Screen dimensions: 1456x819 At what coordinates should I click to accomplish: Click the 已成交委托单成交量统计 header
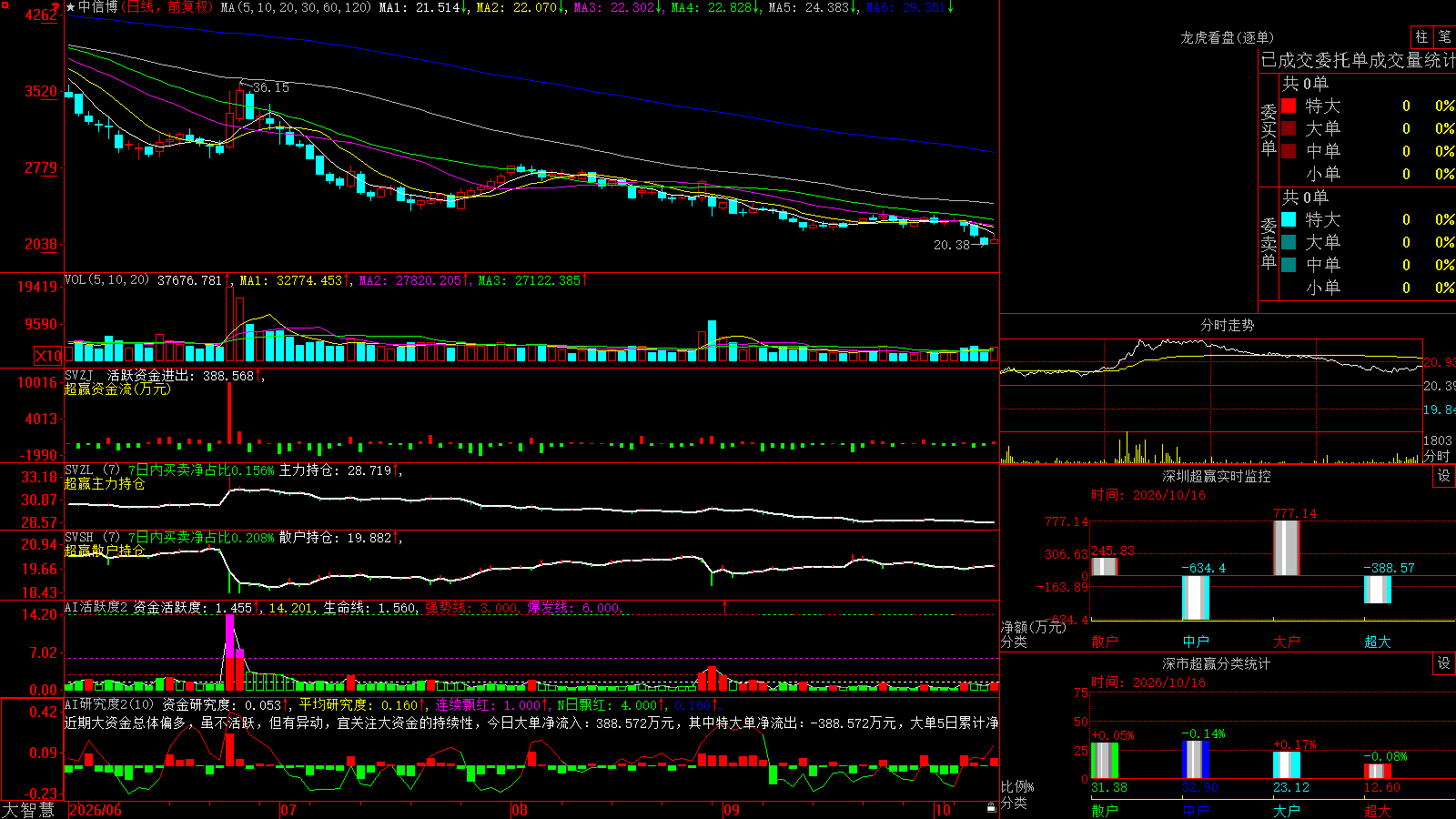1358,60
